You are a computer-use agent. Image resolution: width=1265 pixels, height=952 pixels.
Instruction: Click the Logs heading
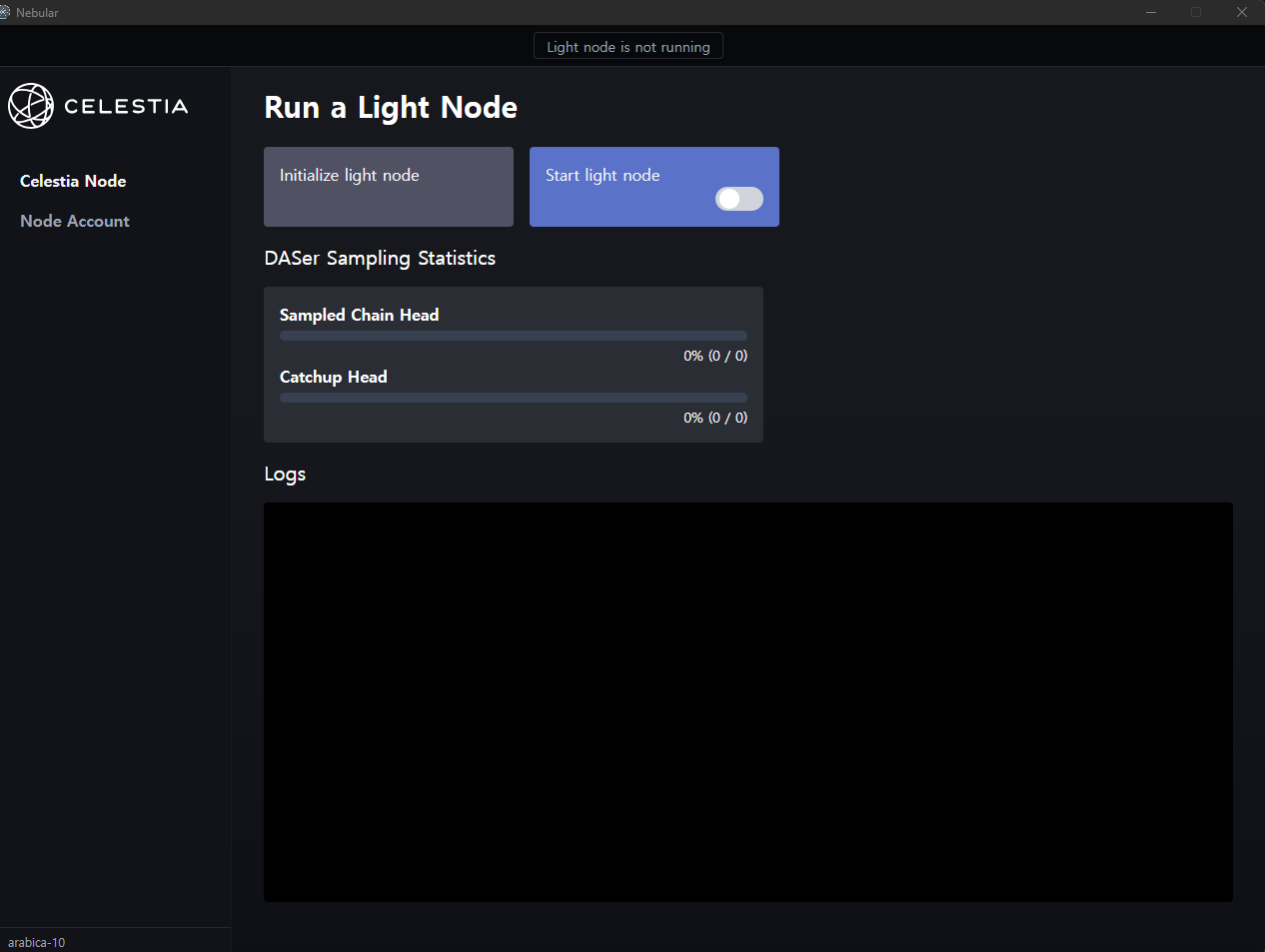[285, 475]
